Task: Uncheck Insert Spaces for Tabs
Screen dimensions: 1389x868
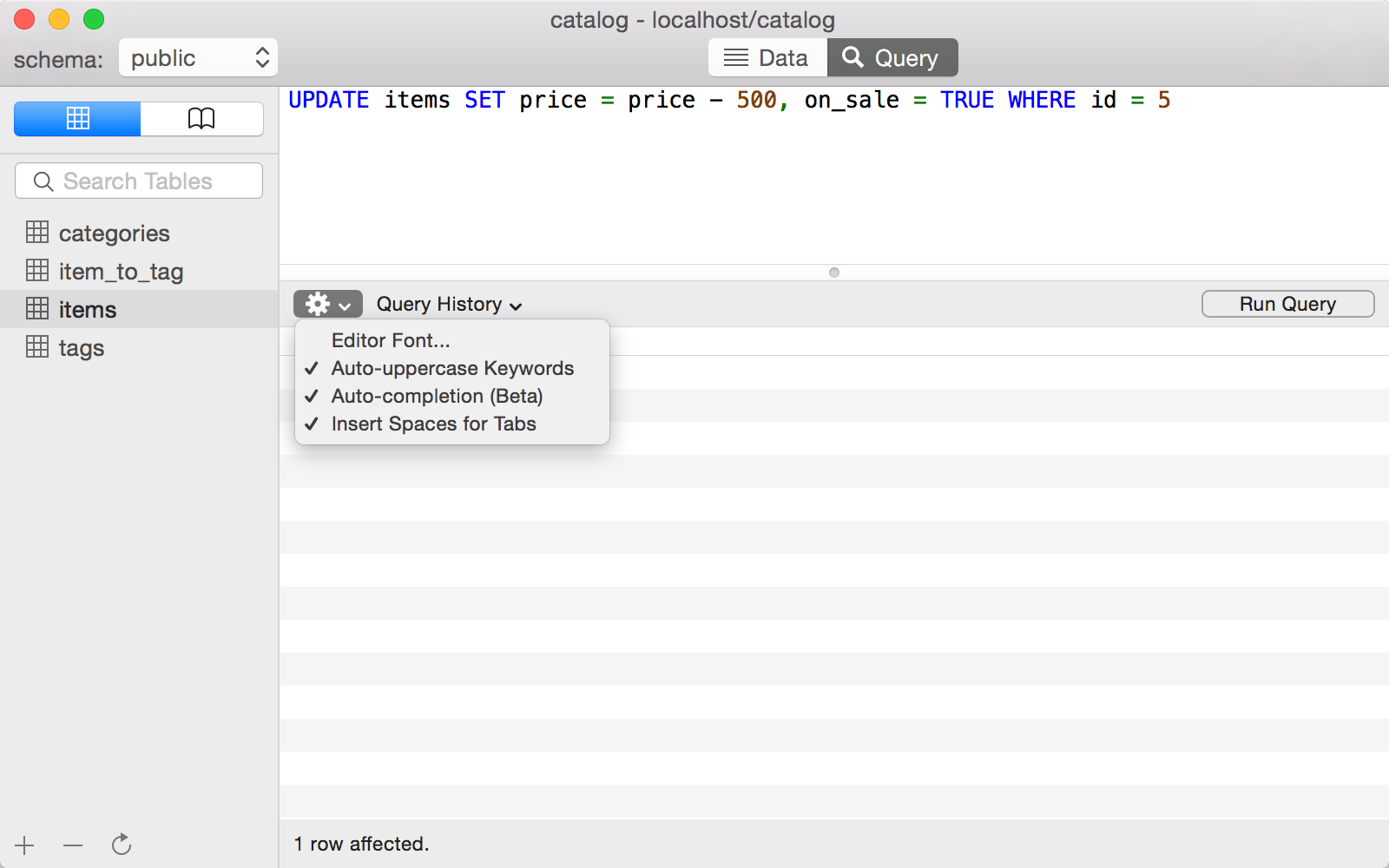Action: pyautogui.click(x=433, y=424)
